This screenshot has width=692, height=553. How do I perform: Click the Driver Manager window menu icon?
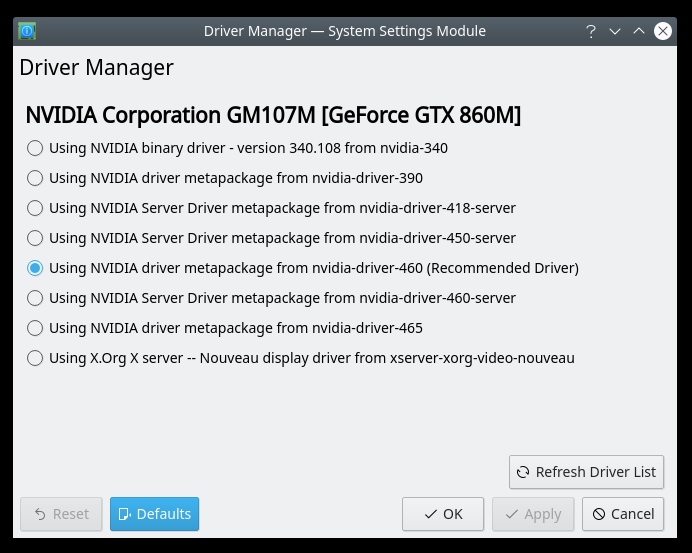click(26, 31)
